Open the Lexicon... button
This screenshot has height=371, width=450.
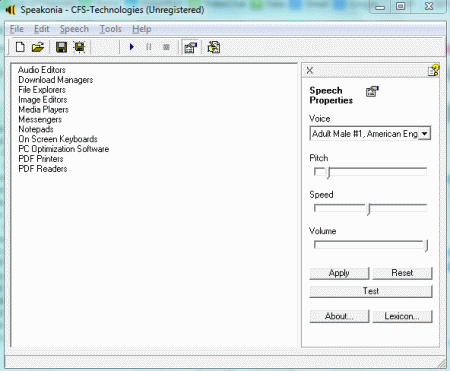(x=402, y=316)
